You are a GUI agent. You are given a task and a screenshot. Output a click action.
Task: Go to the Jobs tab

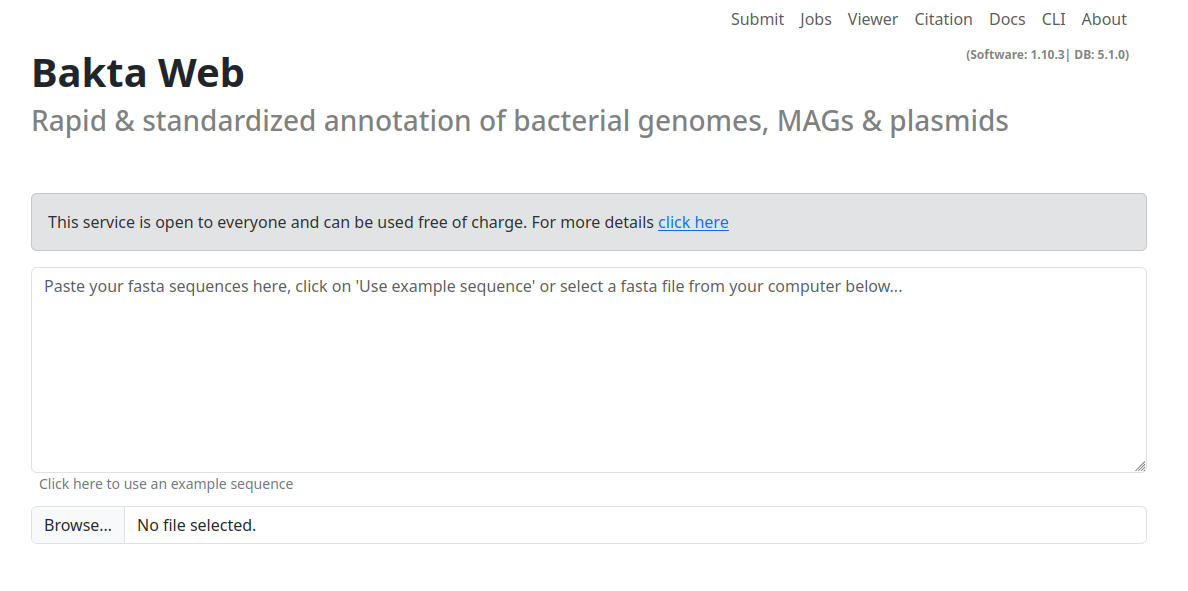coord(815,20)
